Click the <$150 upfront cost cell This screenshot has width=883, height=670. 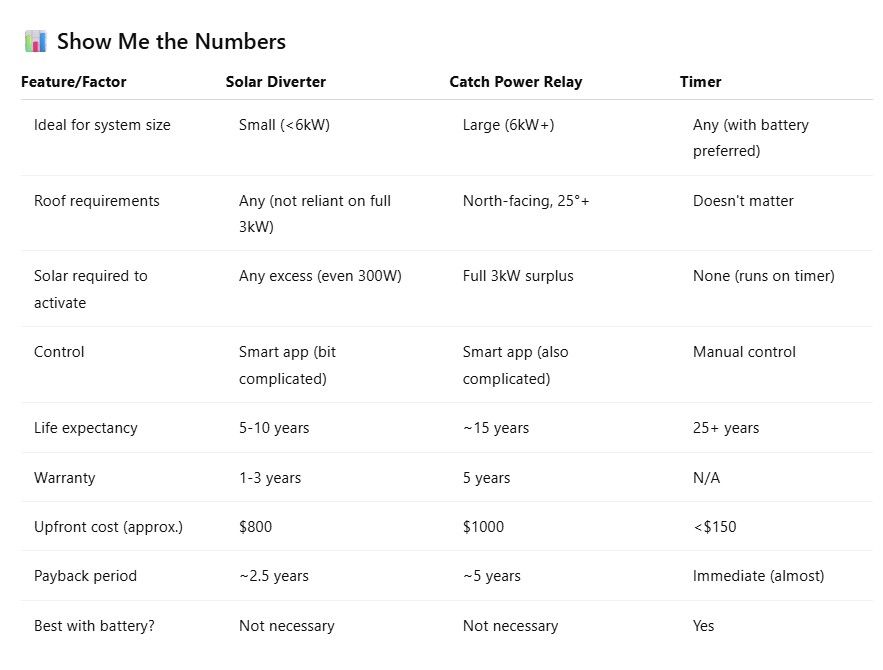(x=715, y=527)
